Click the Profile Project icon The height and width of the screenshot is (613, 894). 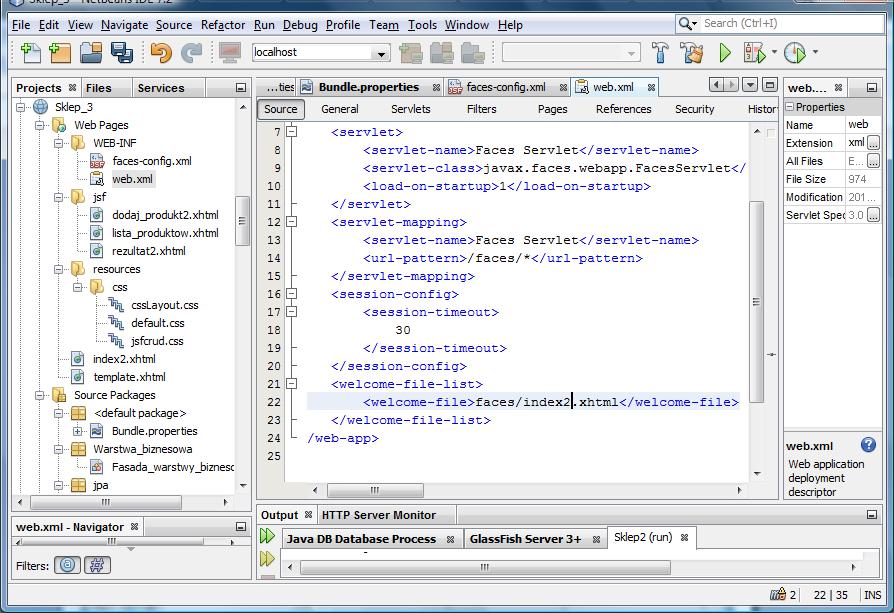click(795, 52)
